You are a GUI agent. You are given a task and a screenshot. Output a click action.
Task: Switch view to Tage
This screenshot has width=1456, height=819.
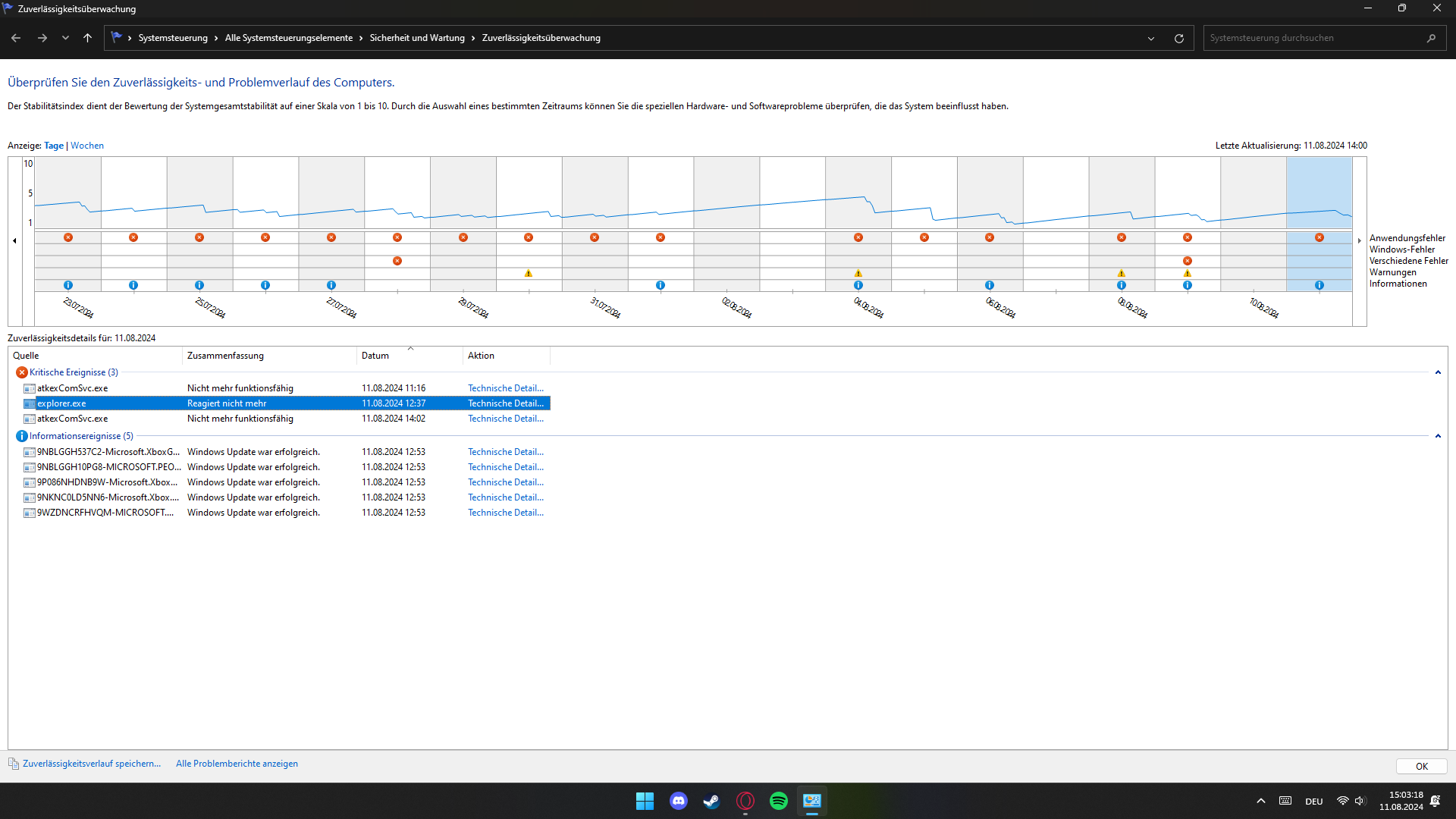click(x=54, y=146)
